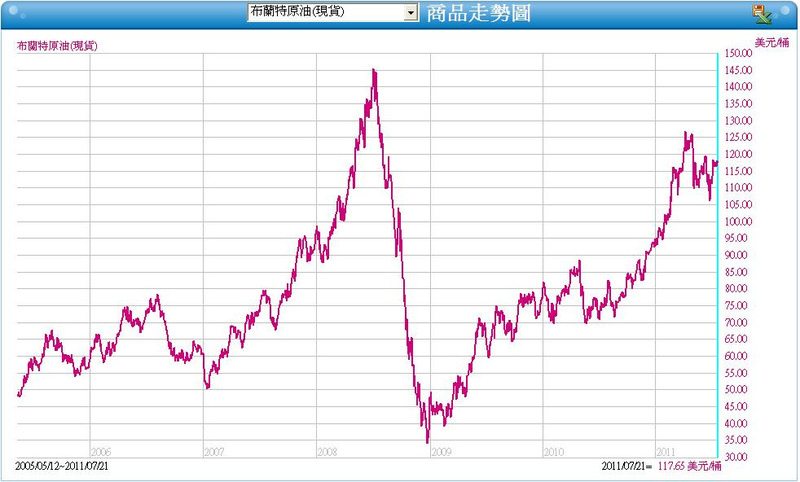
Task: Click the 布蘭特原油(現貨) chart legend label
Action: point(57,46)
